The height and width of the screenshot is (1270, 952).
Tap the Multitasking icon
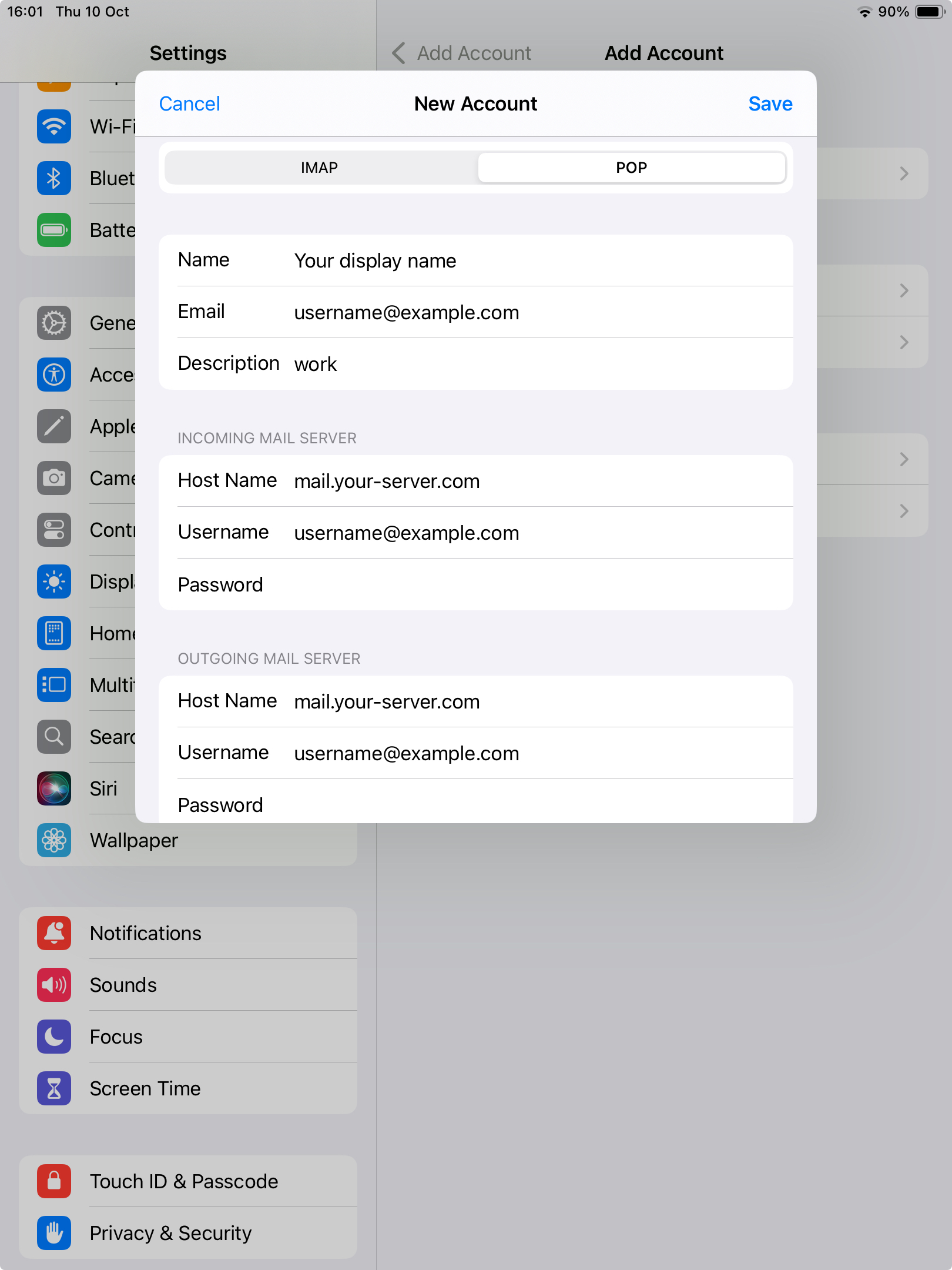54,685
